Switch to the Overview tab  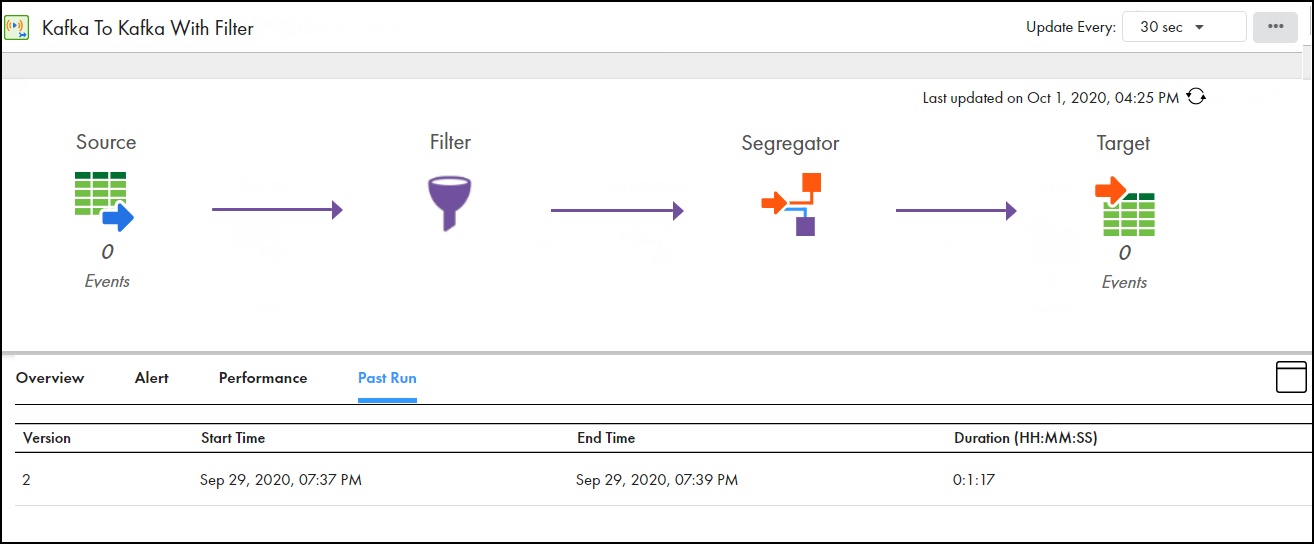50,378
